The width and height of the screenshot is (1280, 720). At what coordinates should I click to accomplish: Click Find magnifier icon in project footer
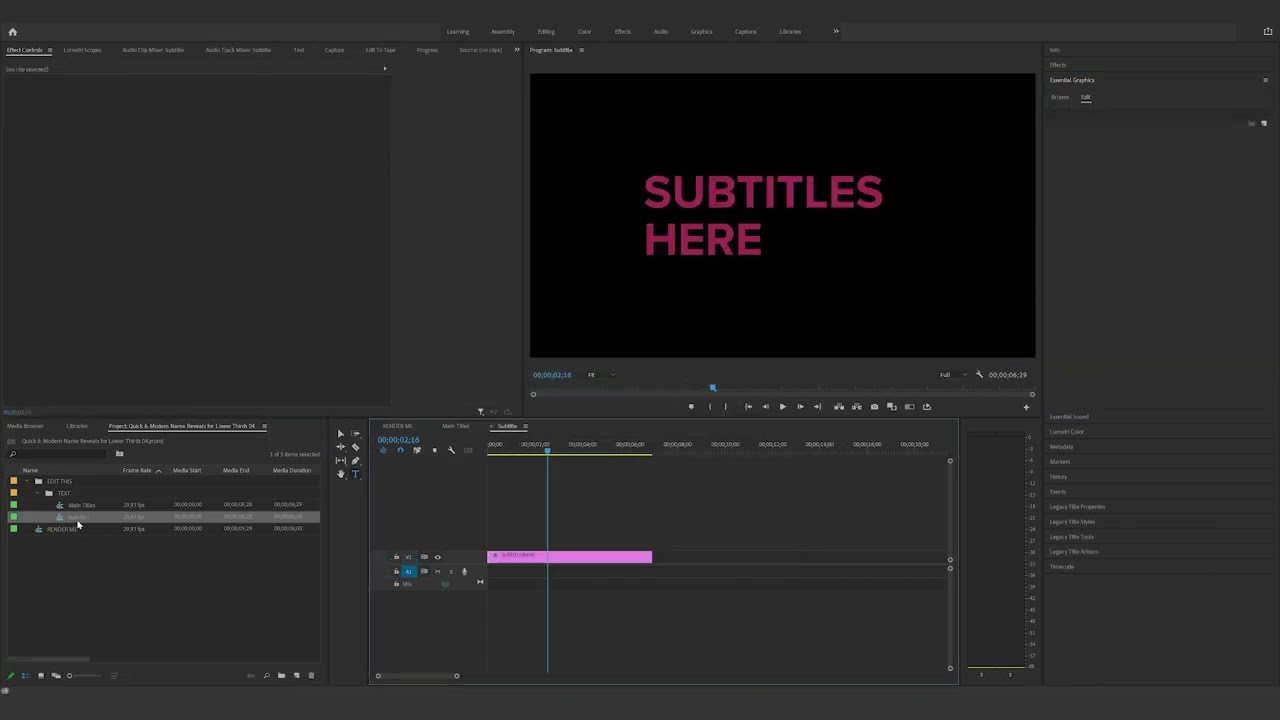click(x=266, y=676)
